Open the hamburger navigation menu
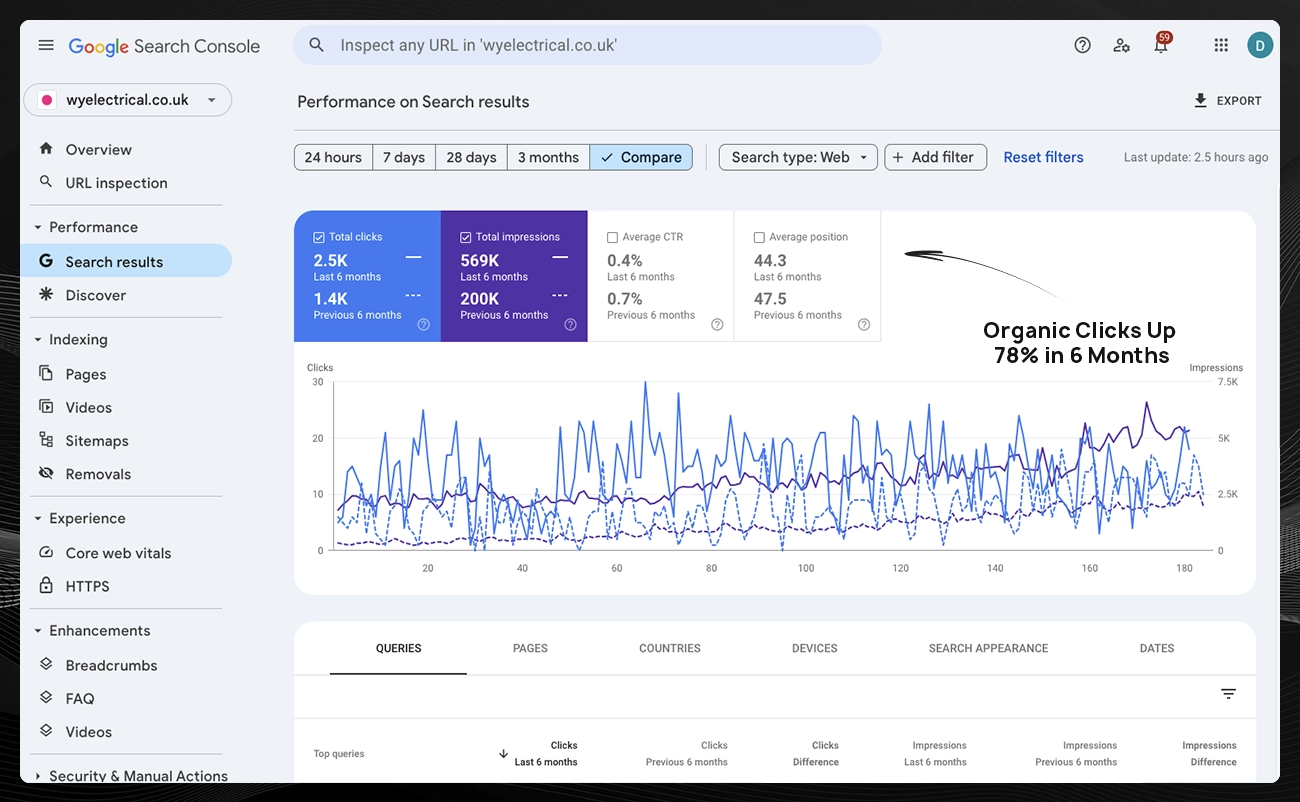The width and height of the screenshot is (1300, 802). tap(46, 45)
